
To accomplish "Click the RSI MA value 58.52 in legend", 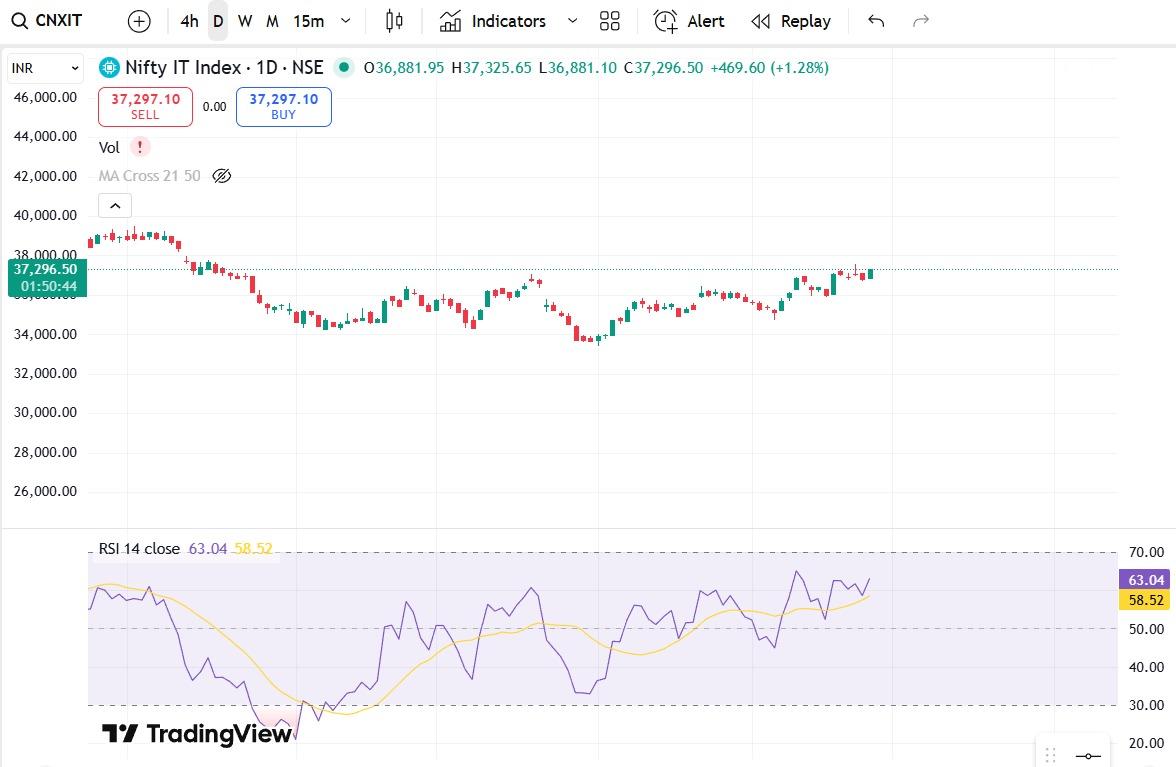I will click(253, 549).
